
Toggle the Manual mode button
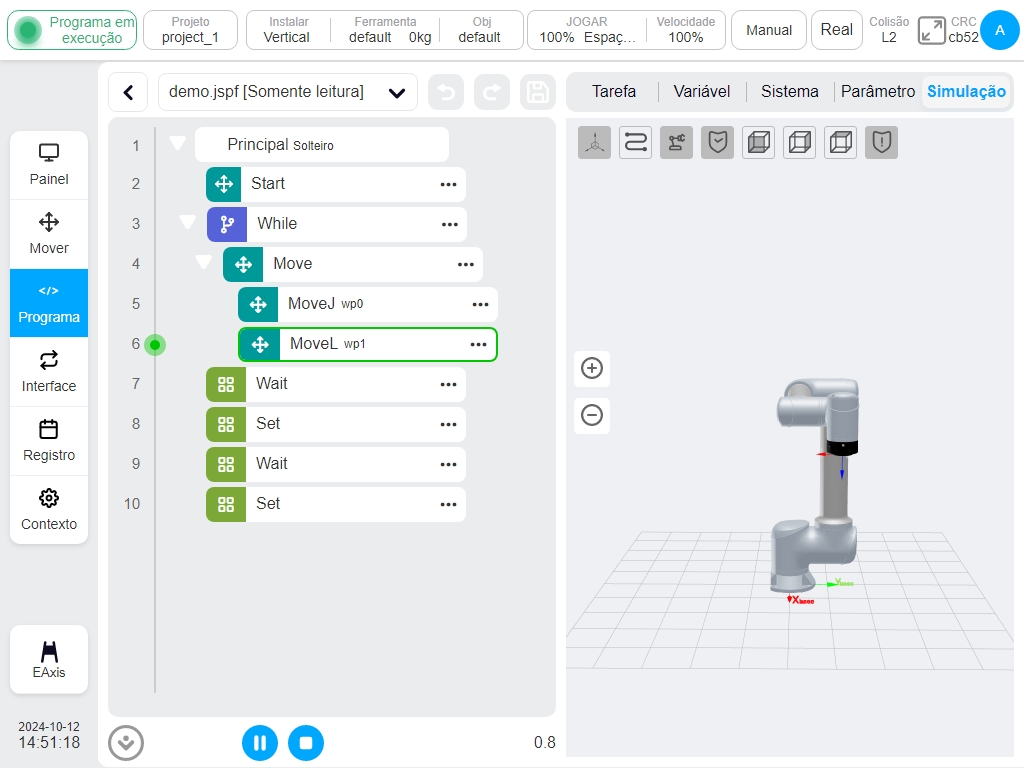pos(769,30)
